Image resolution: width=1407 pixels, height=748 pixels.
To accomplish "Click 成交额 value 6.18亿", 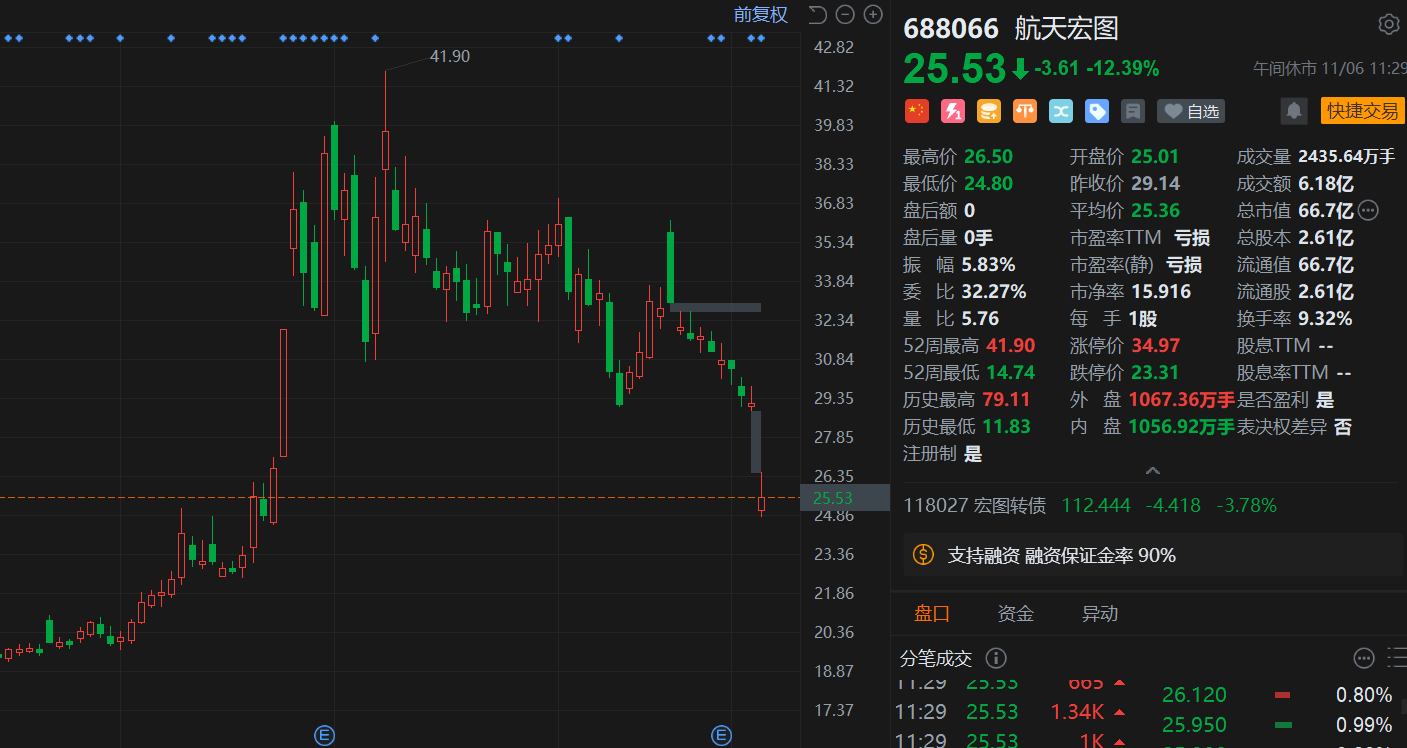I will point(1325,183).
